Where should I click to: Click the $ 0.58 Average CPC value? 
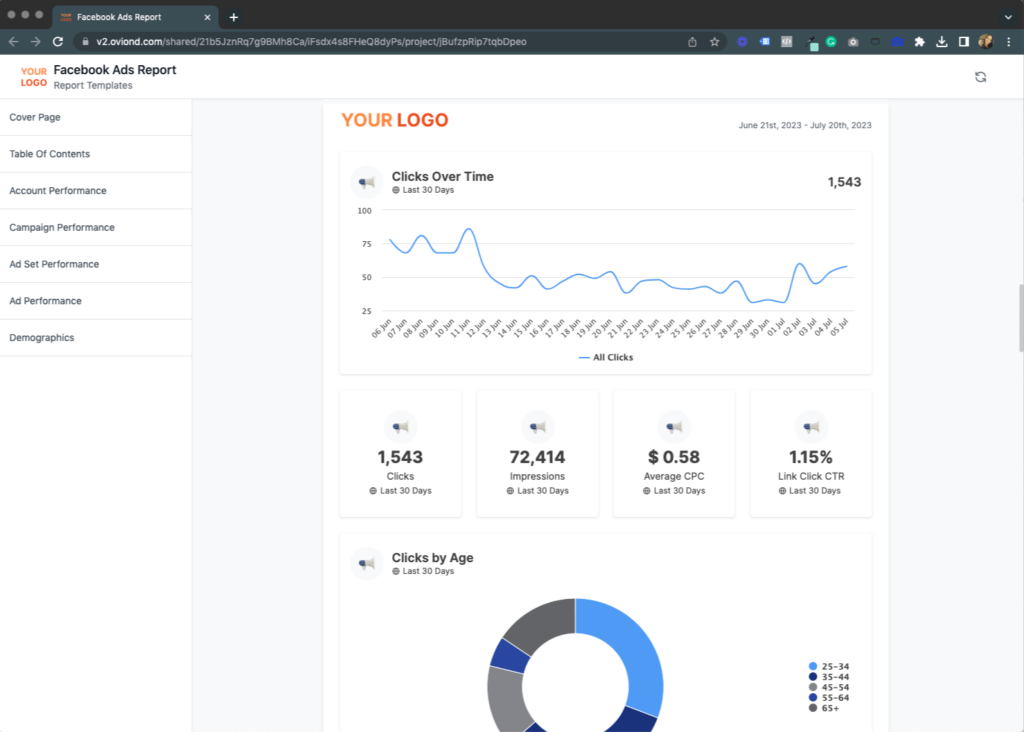click(x=674, y=457)
